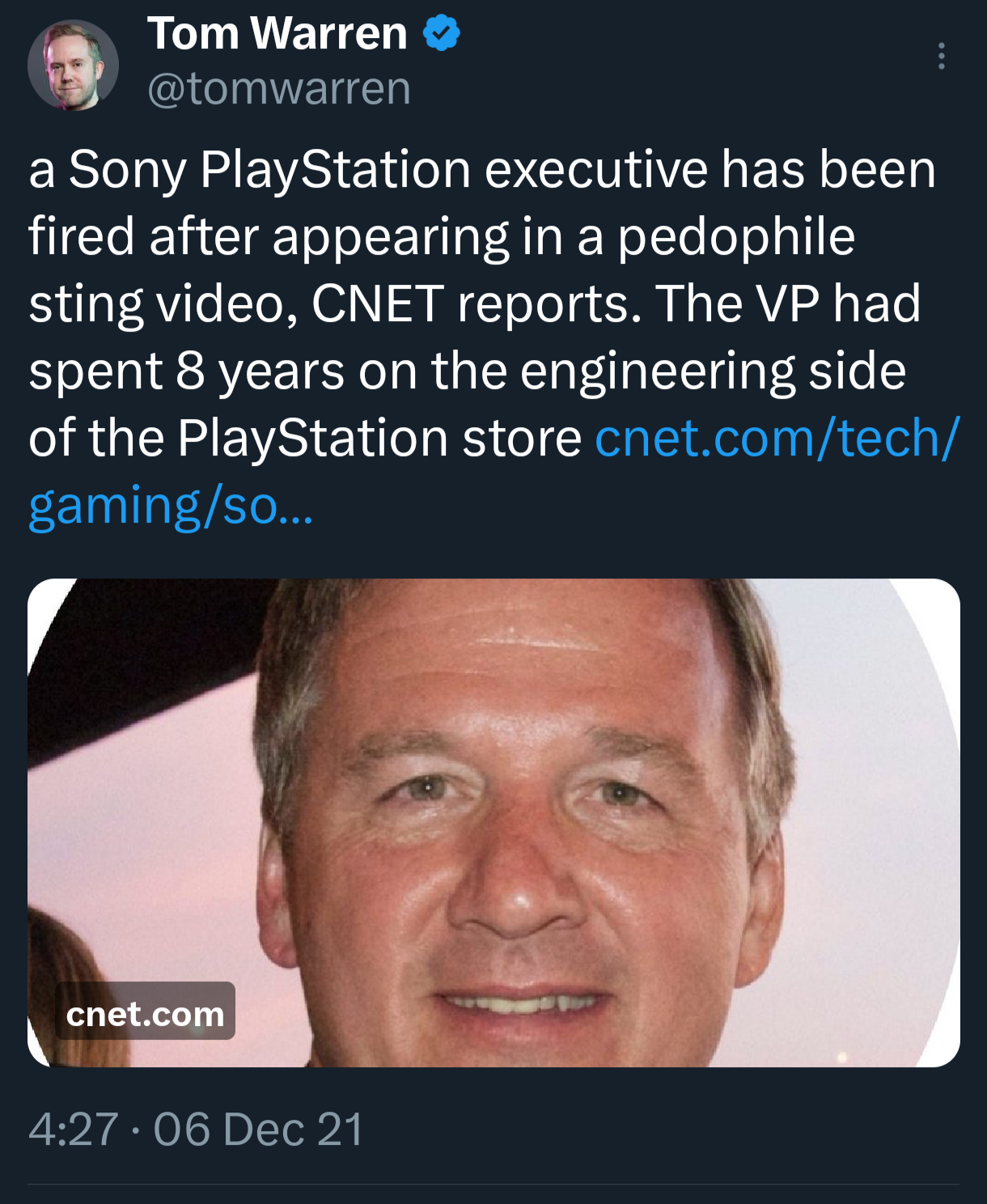This screenshot has width=987, height=1204.
Task: Click the "CNET reports" text in tweet
Action: 476,304
